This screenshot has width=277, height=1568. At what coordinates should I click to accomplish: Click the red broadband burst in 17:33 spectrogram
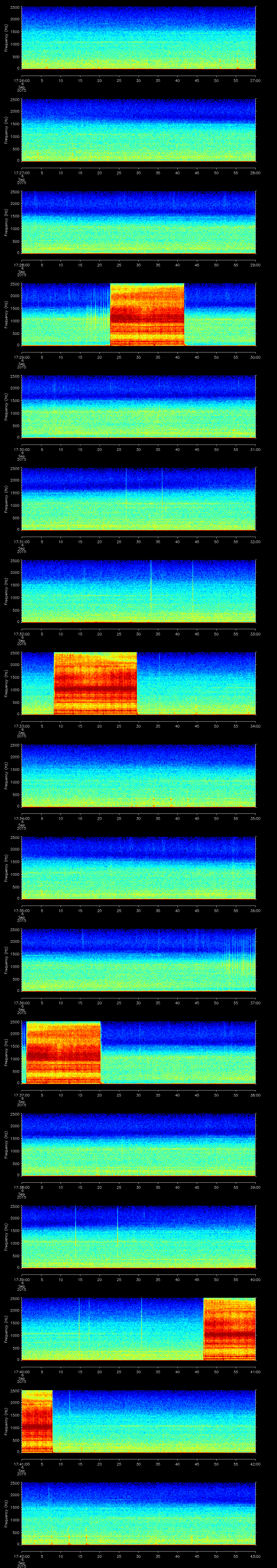click(x=95, y=683)
